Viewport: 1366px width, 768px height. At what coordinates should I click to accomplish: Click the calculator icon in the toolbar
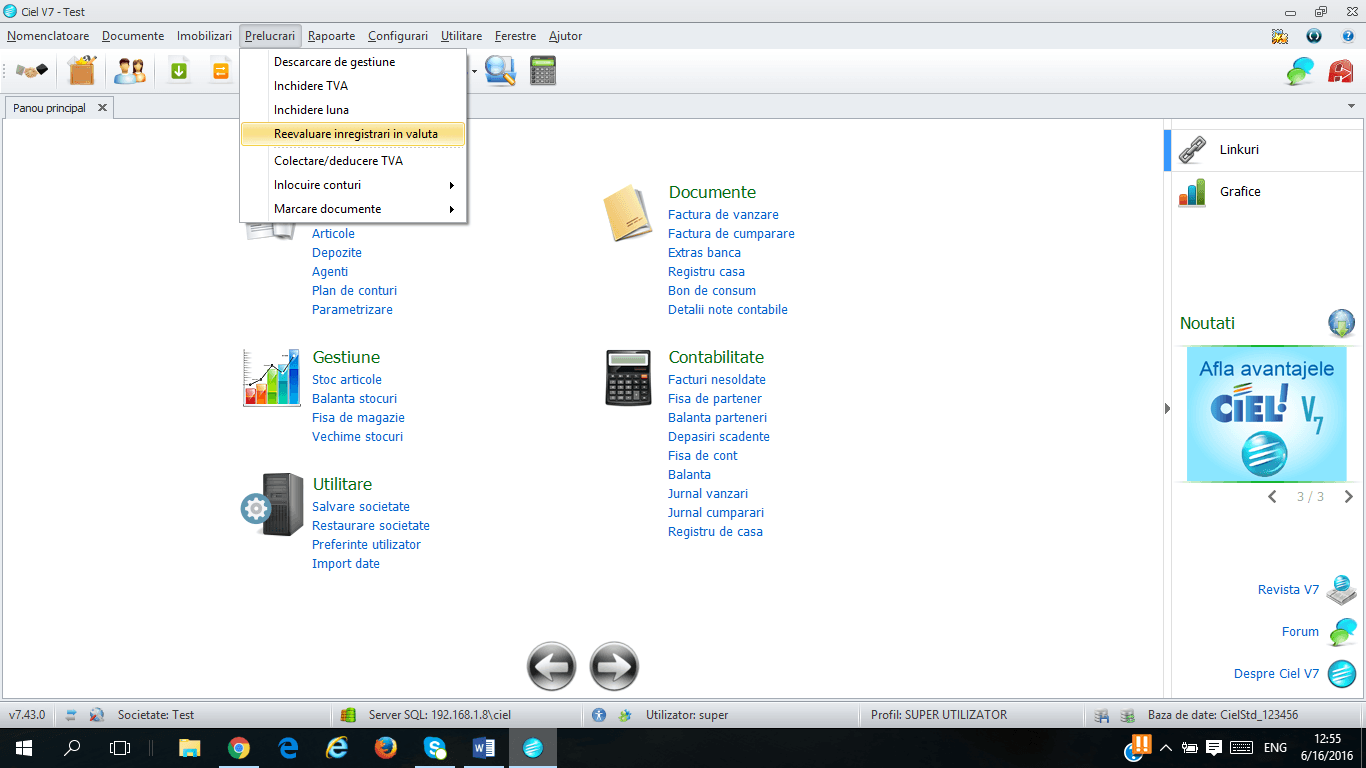click(x=543, y=71)
